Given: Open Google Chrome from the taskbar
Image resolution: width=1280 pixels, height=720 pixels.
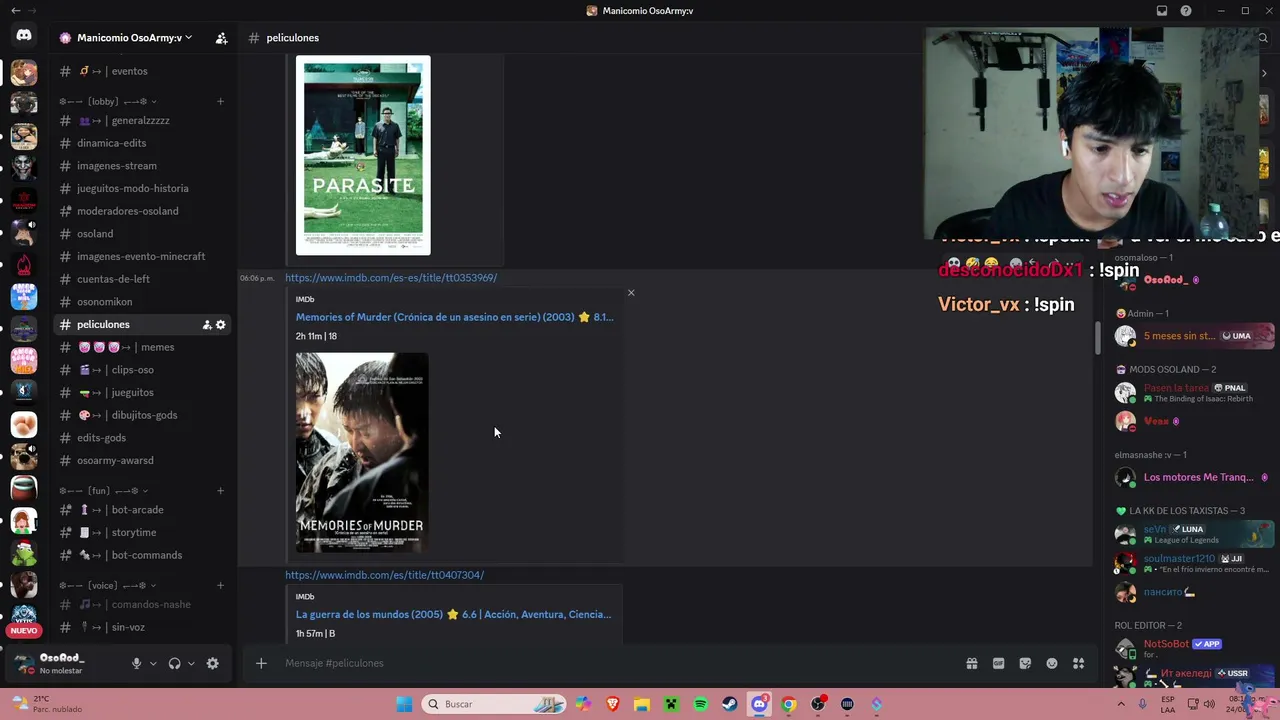Looking at the screenshot, I should click(789, 704).
